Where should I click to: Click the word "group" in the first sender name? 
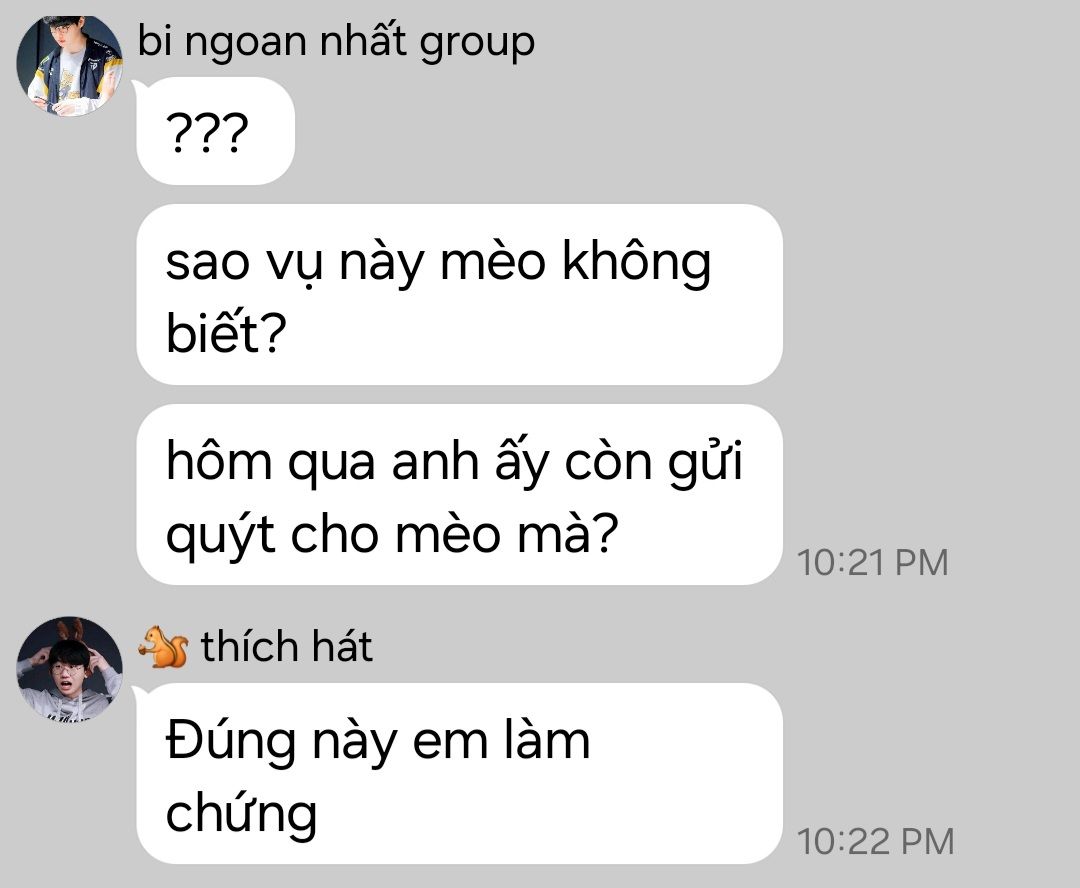point(477,45)
